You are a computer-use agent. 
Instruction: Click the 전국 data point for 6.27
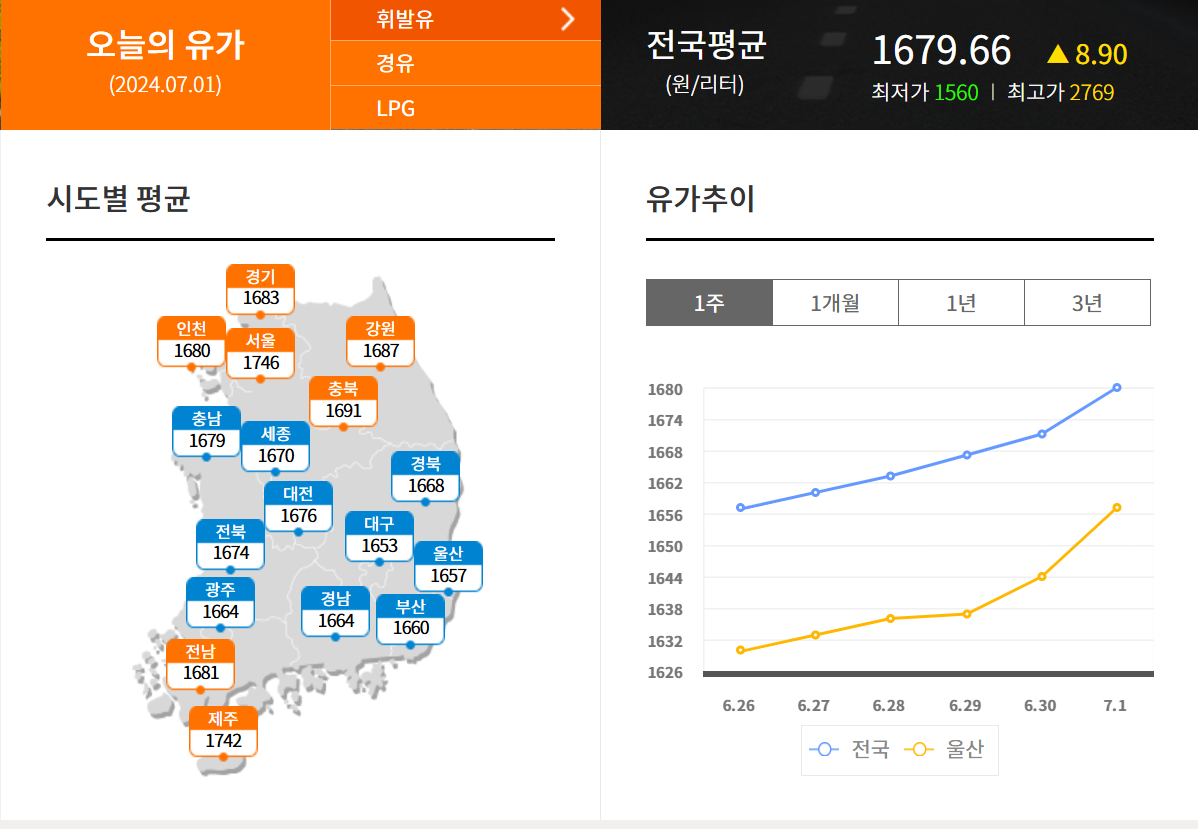816,492
